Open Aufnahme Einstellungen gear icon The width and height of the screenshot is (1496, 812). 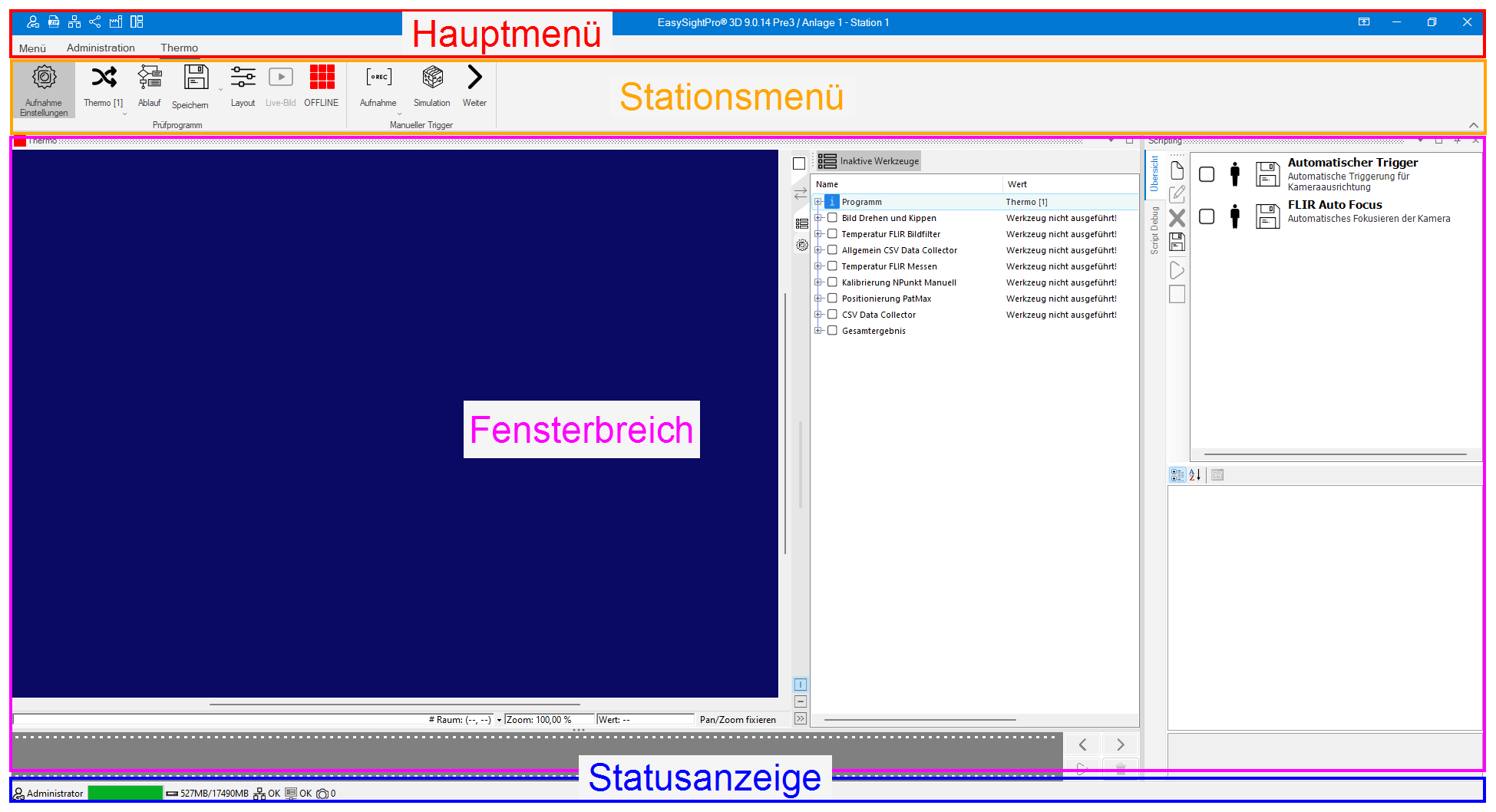point(44,78)
